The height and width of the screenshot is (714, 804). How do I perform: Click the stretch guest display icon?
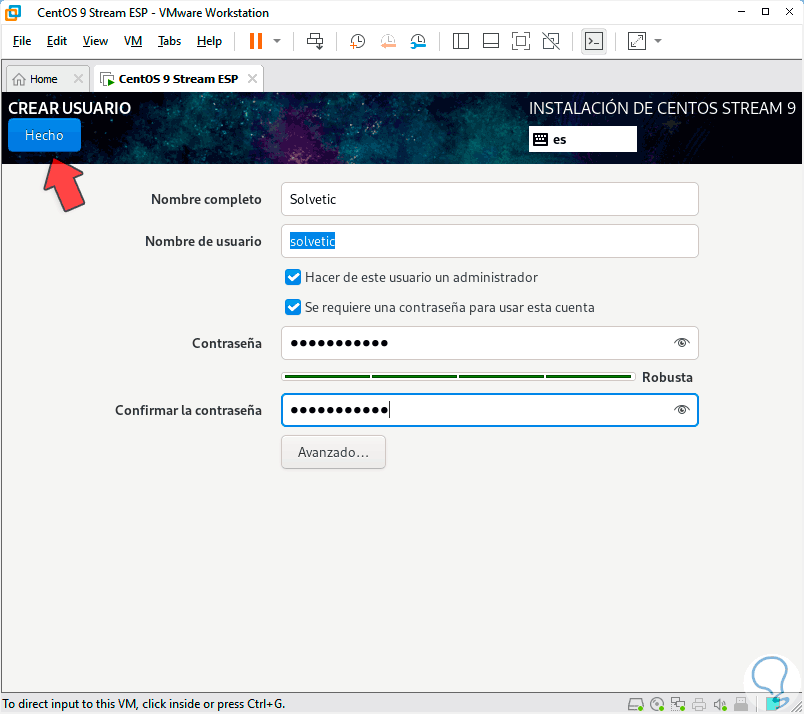637,41
